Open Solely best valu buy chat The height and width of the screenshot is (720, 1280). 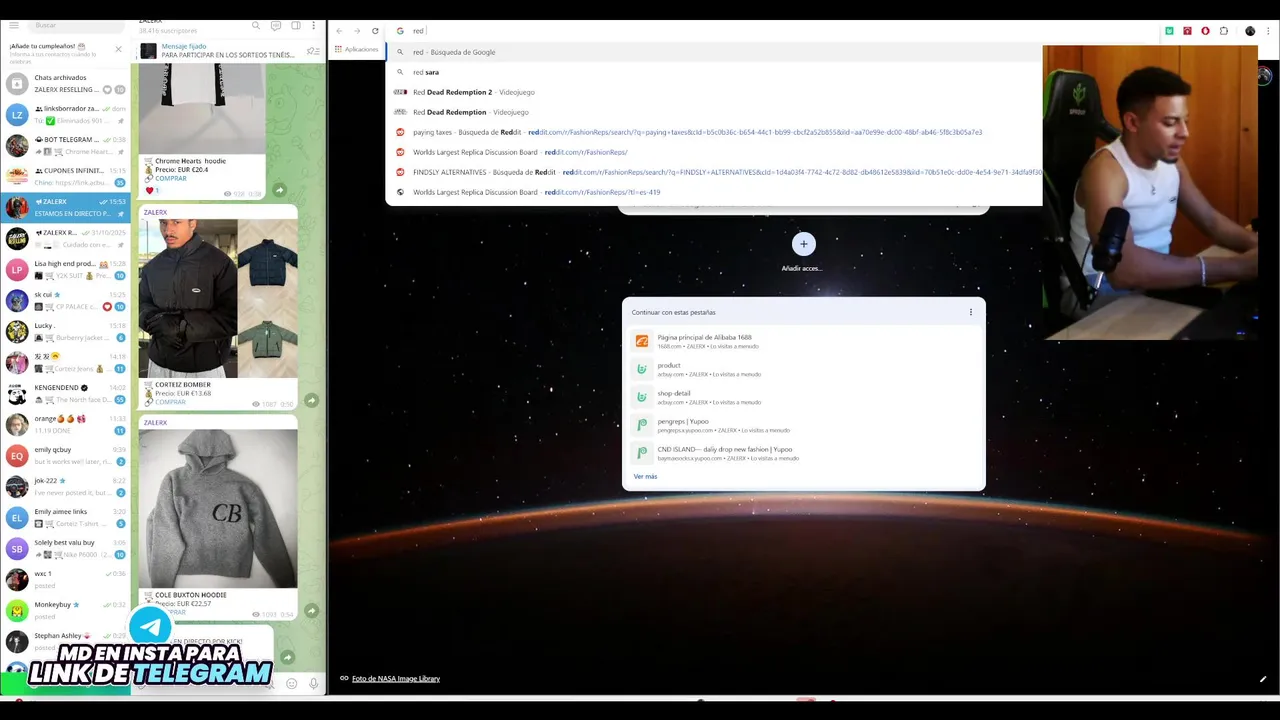click(65, 548)
